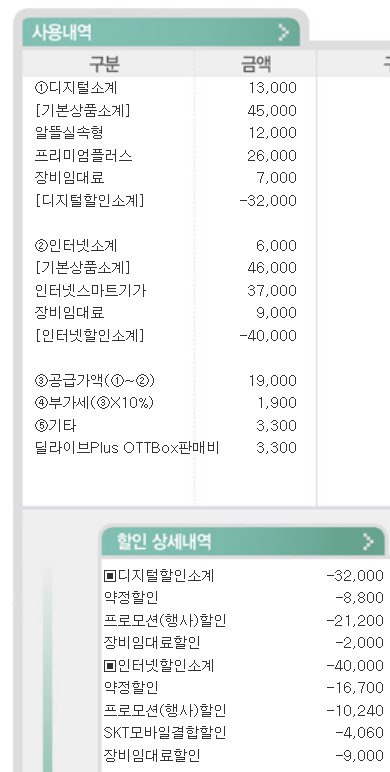390x772 pixels.
Task: Click the ①디지털소계 row label
Action: point(76,88)
